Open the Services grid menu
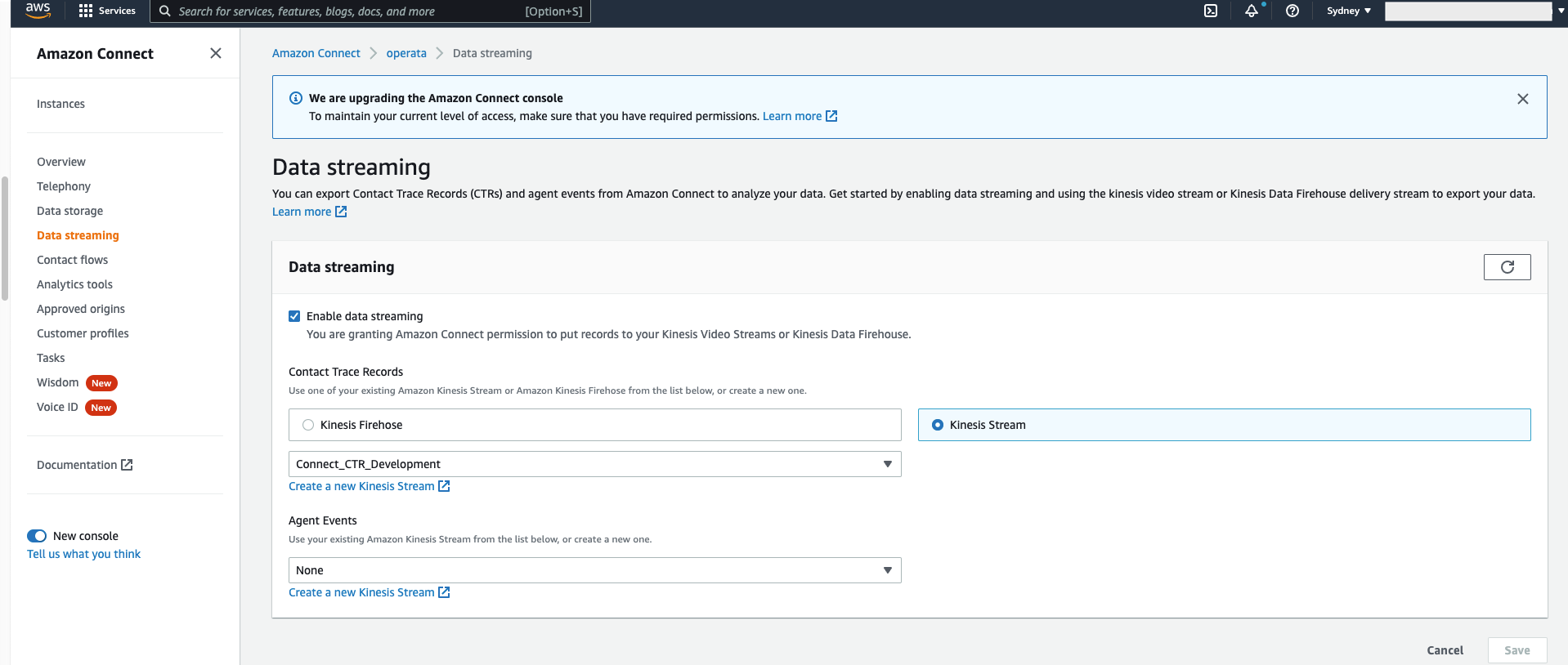 pyautogui.click(x=107, y=11)
